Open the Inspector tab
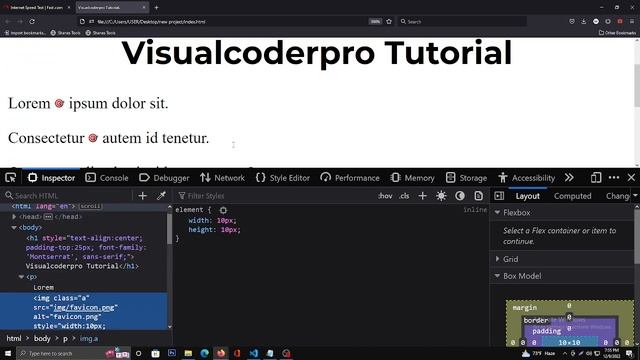Viewport: 640px width, 360px height. [x=51, y=178]
